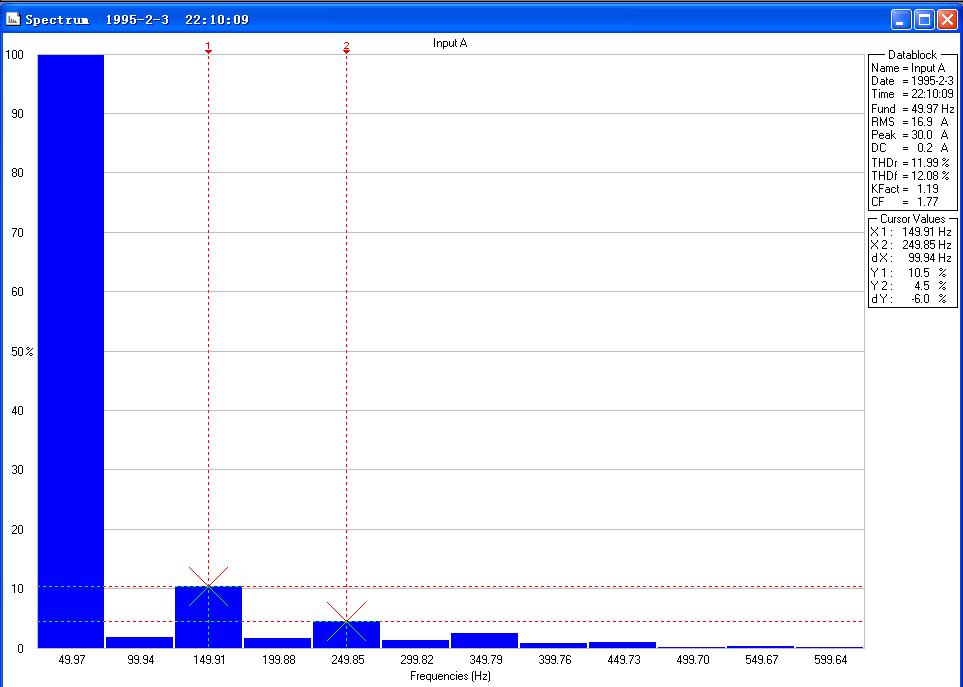
Task: Click the THDr = 11.99 % value
Action: (910, 163)
